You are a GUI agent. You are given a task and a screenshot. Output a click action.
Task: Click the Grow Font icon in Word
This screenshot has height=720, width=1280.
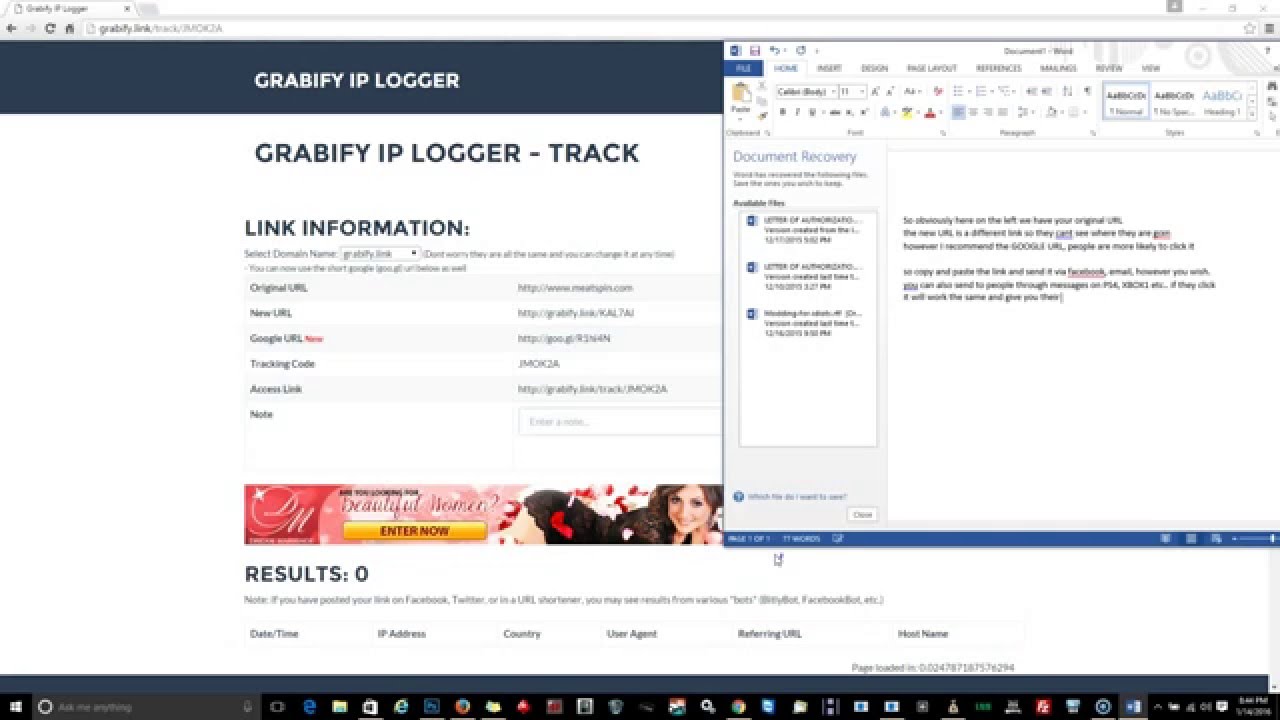[875, 91]
